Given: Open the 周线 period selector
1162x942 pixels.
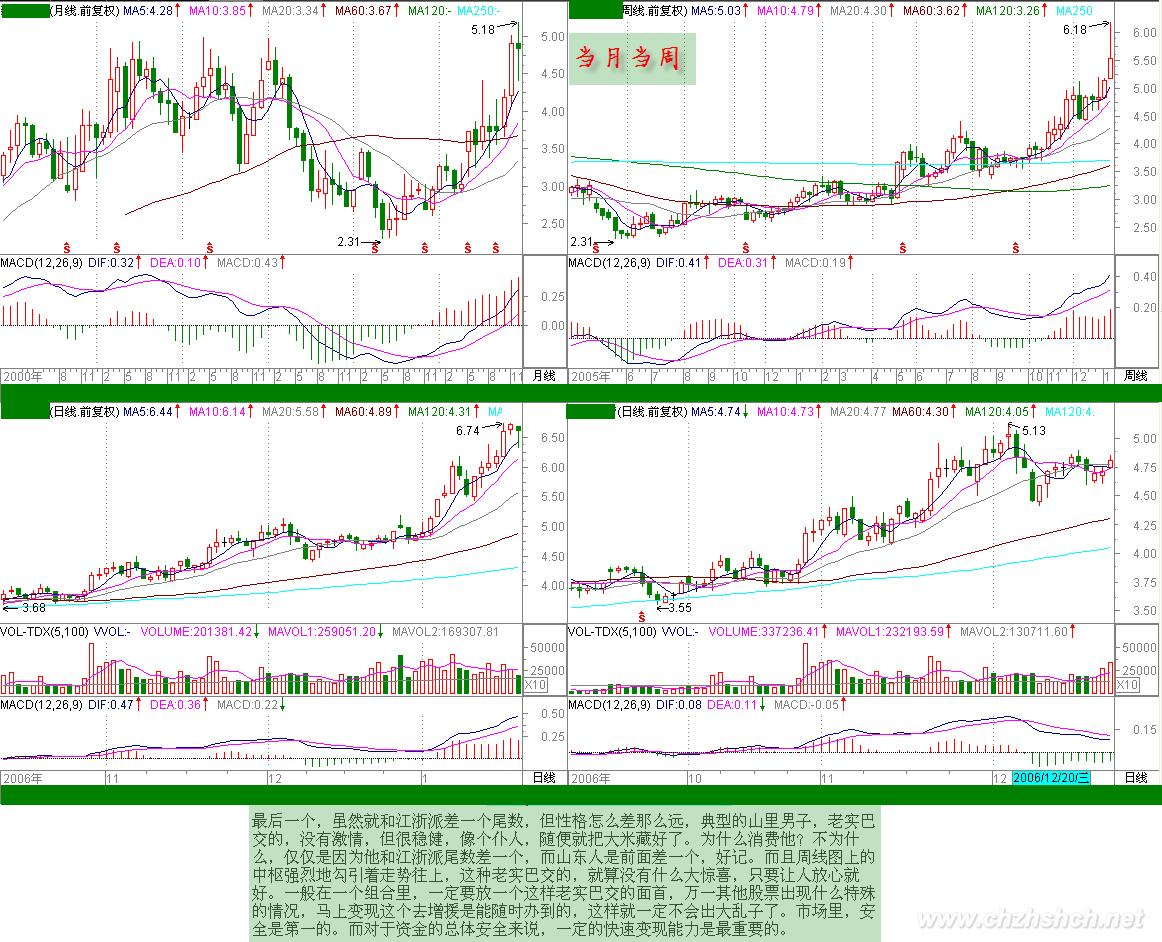Looking at the screenshot, I should click(x=1133, y=377).
